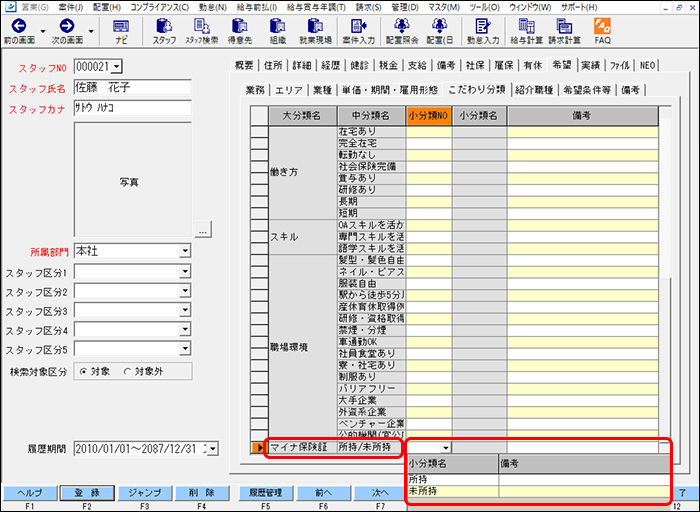
Task: Switch to the 紹介職種 sub-tab
Action: click(x=534, y=90)
